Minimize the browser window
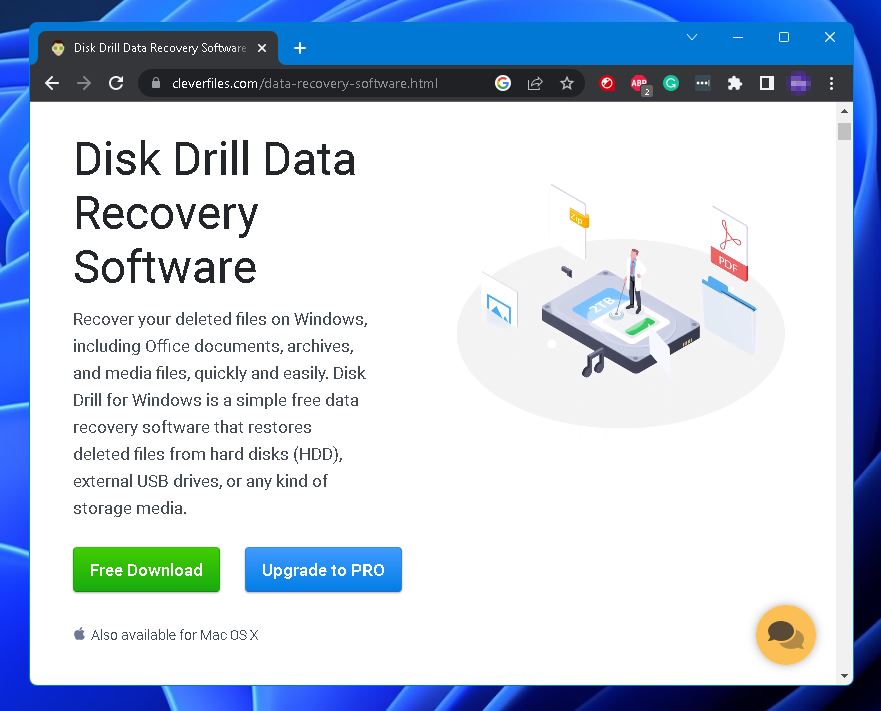Viewport: 881px width, 711px height. tap(738, 37)
